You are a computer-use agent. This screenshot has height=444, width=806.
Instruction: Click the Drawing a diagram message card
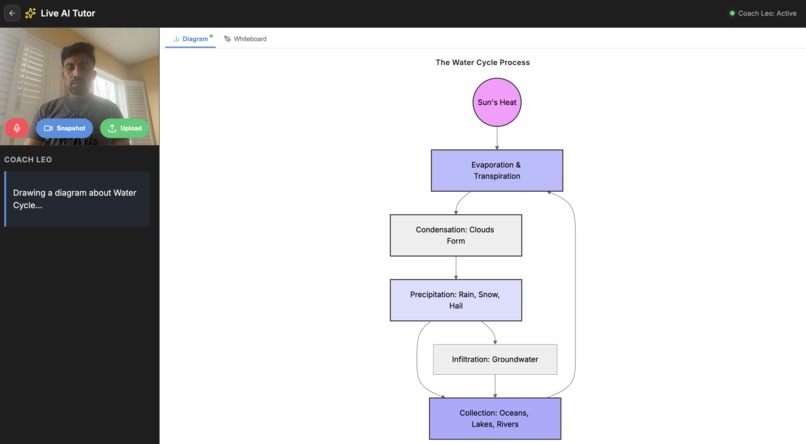coord(77,199)
